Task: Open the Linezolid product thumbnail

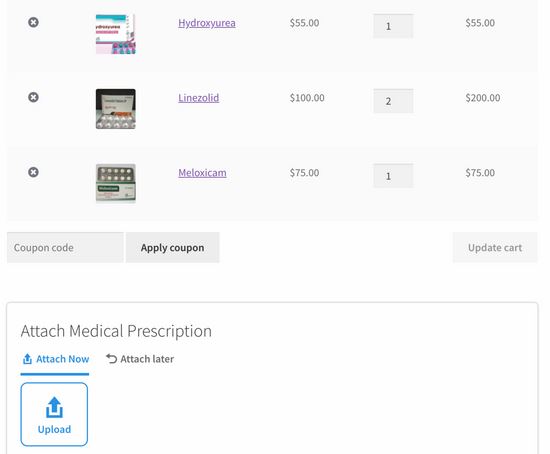Action: tap(116, 109)
